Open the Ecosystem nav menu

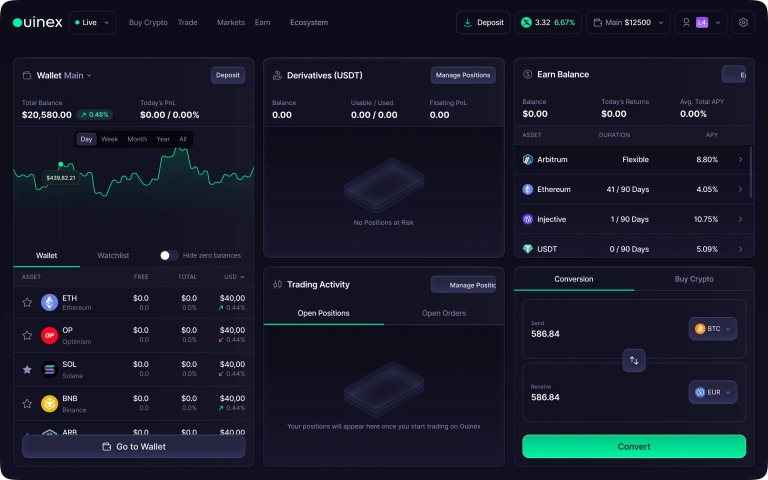[309, 23]
